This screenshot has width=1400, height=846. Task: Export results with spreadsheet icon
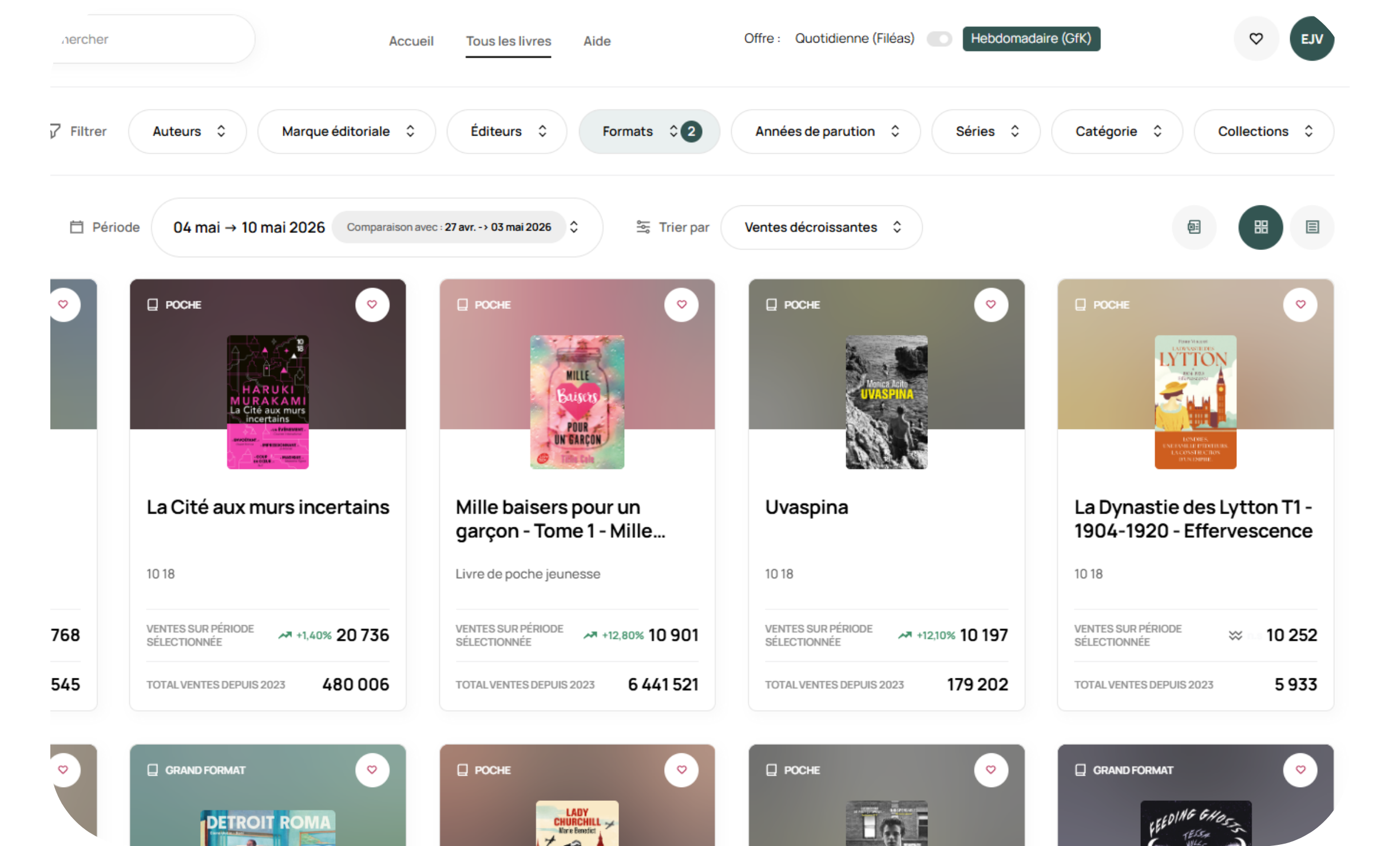pyautogui.click(x=1193, y=227)
